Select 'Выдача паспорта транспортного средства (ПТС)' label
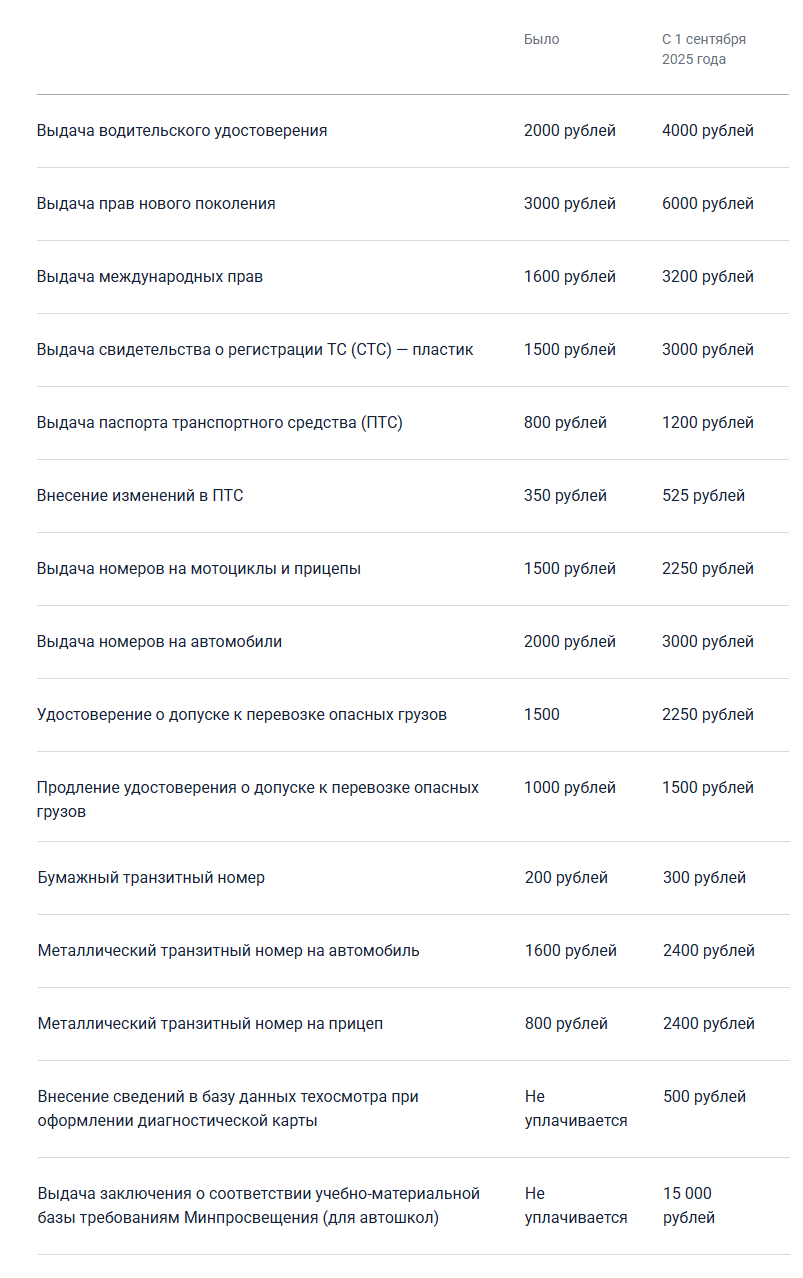Viewport: 803px width, 1278px height. 220,423
